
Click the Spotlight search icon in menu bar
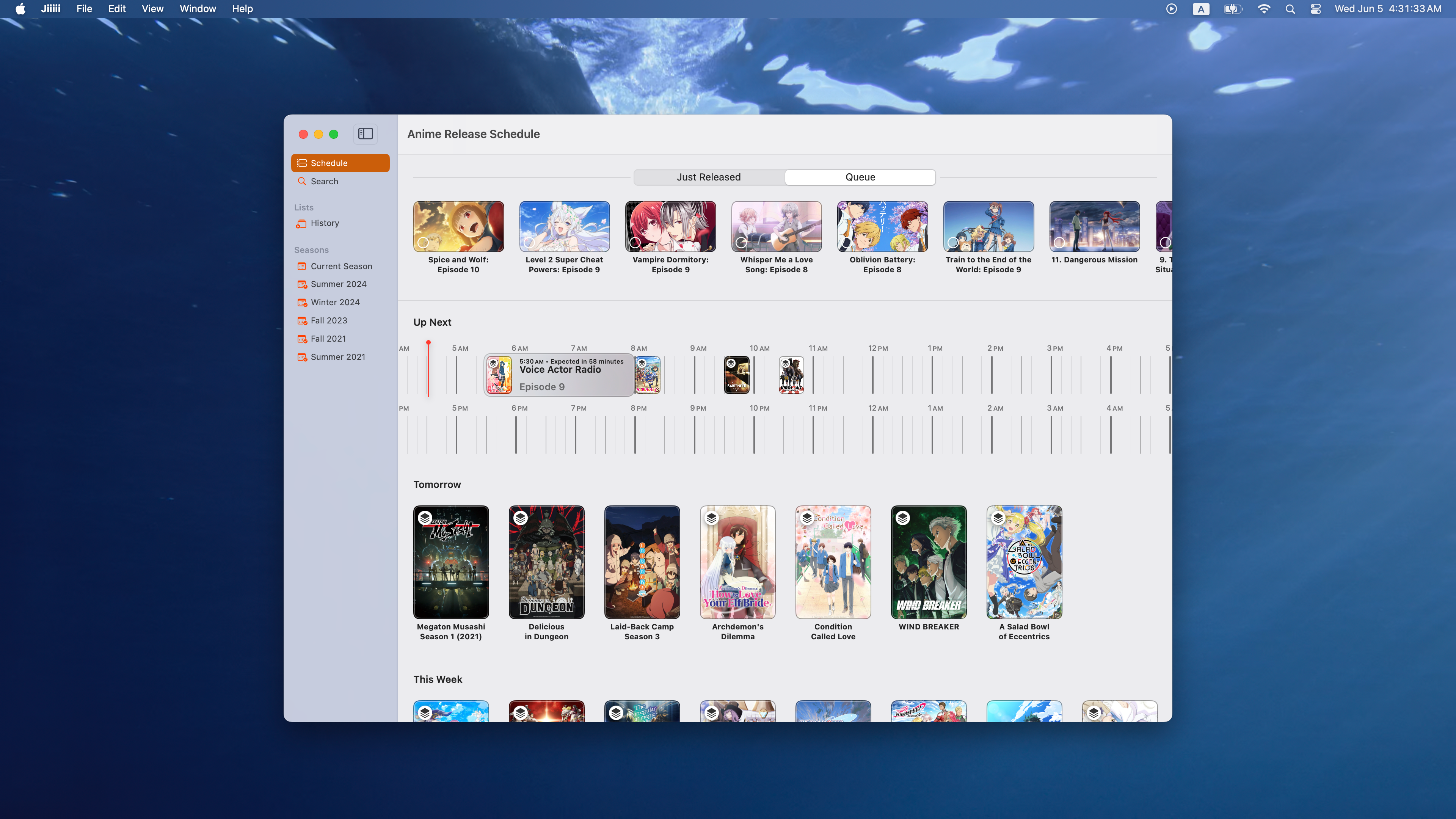point(1290,8)
